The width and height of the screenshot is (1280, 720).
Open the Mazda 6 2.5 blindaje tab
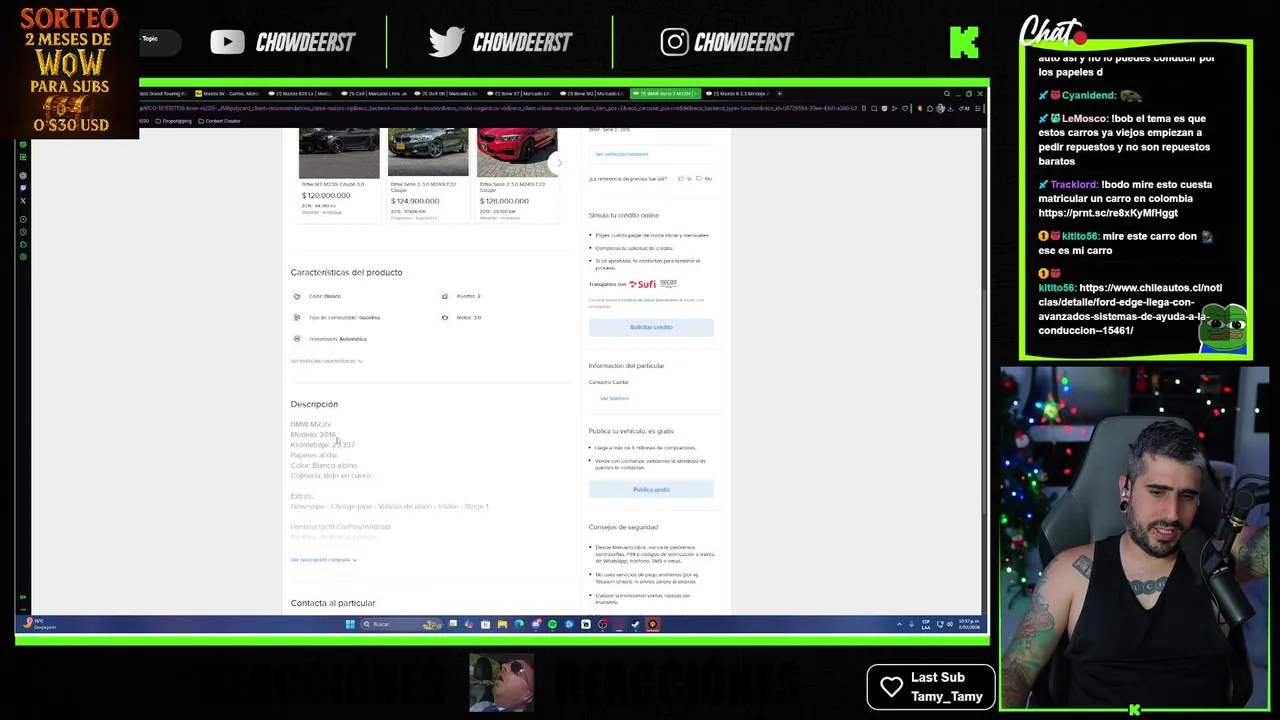point(738,94)
